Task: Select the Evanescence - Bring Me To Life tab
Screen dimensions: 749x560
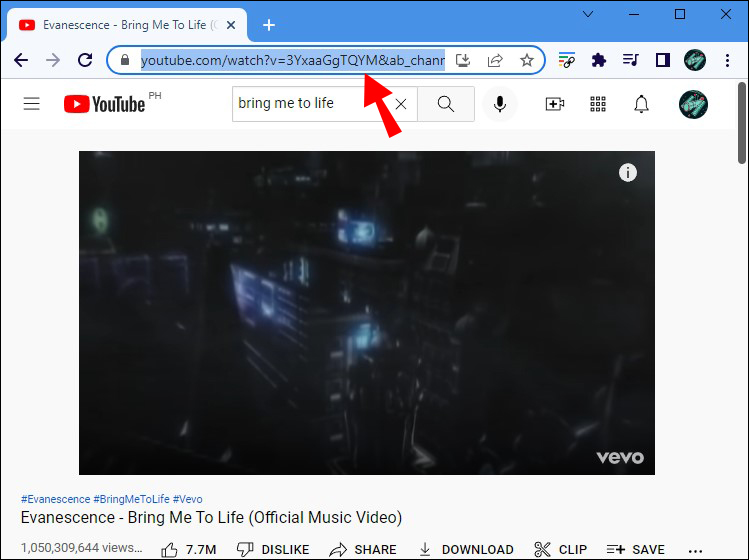Action: pyautogui.click(x=125, y=25)
